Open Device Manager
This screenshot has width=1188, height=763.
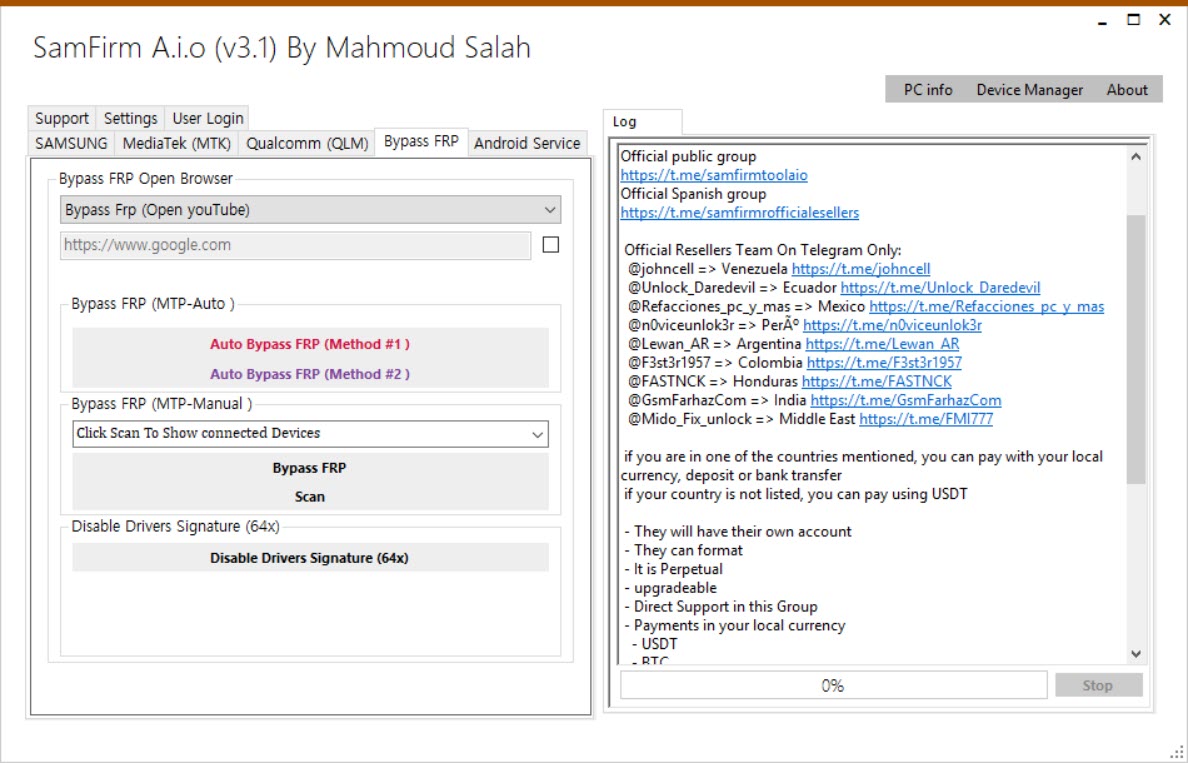click(x=1030, y=89)
